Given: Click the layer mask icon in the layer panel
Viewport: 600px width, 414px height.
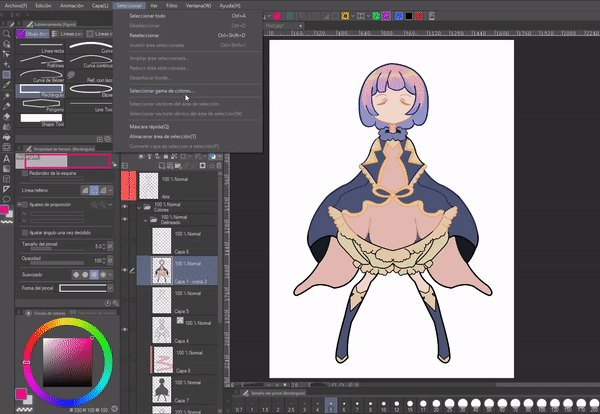Looking at the screenshot, I should click(202, 166).
